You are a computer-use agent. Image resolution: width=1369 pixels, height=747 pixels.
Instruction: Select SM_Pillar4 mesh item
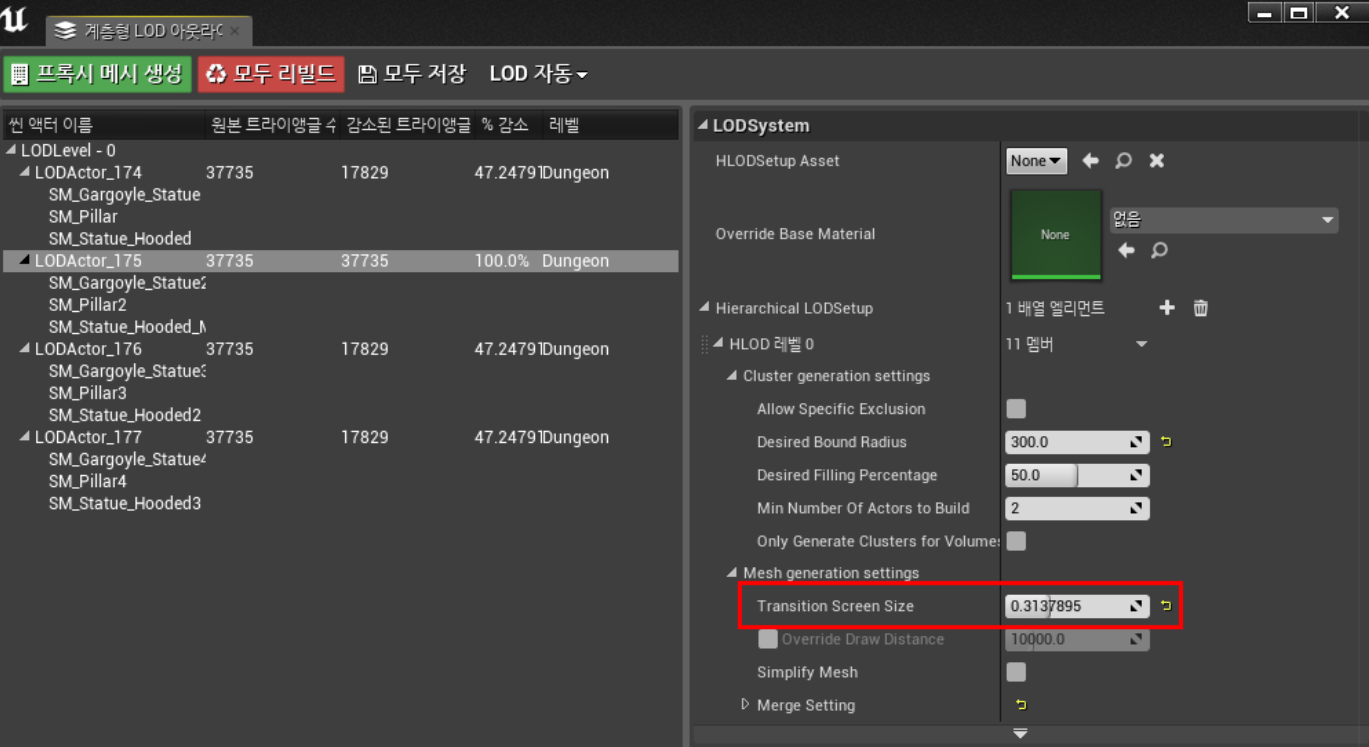coord(88,481)
